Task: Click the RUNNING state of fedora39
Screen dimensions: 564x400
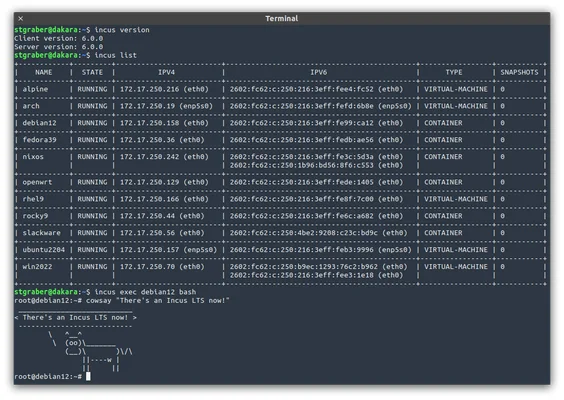Action: pyautogui.click(x=92, y=140)
